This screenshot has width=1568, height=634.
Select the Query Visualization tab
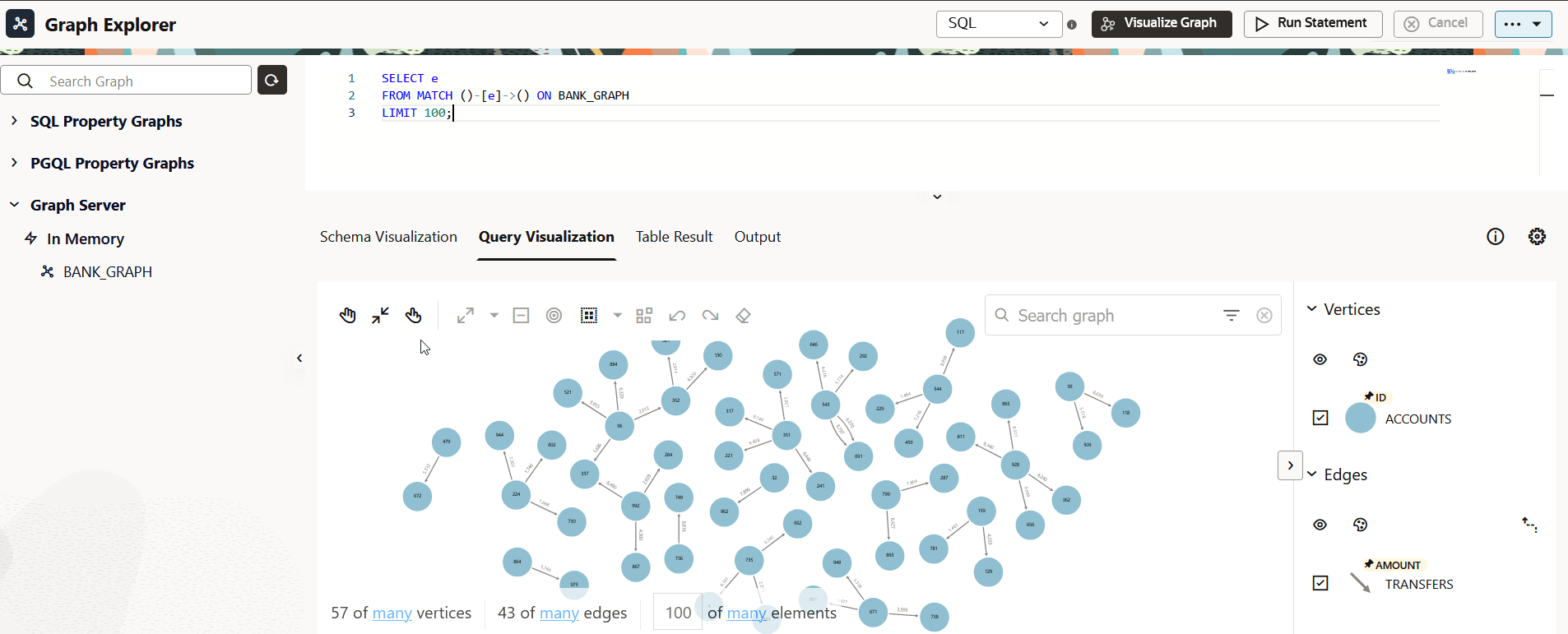point(546,237)
